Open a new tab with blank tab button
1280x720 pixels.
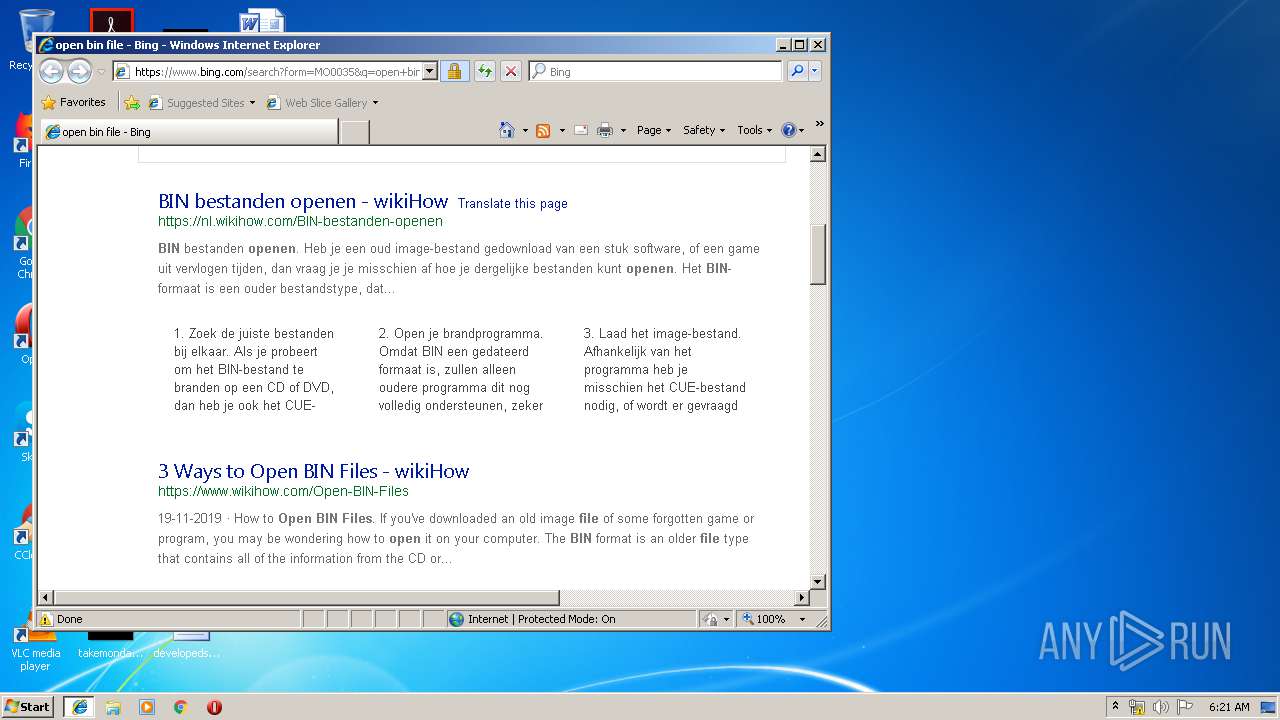(x=354, y=132)
